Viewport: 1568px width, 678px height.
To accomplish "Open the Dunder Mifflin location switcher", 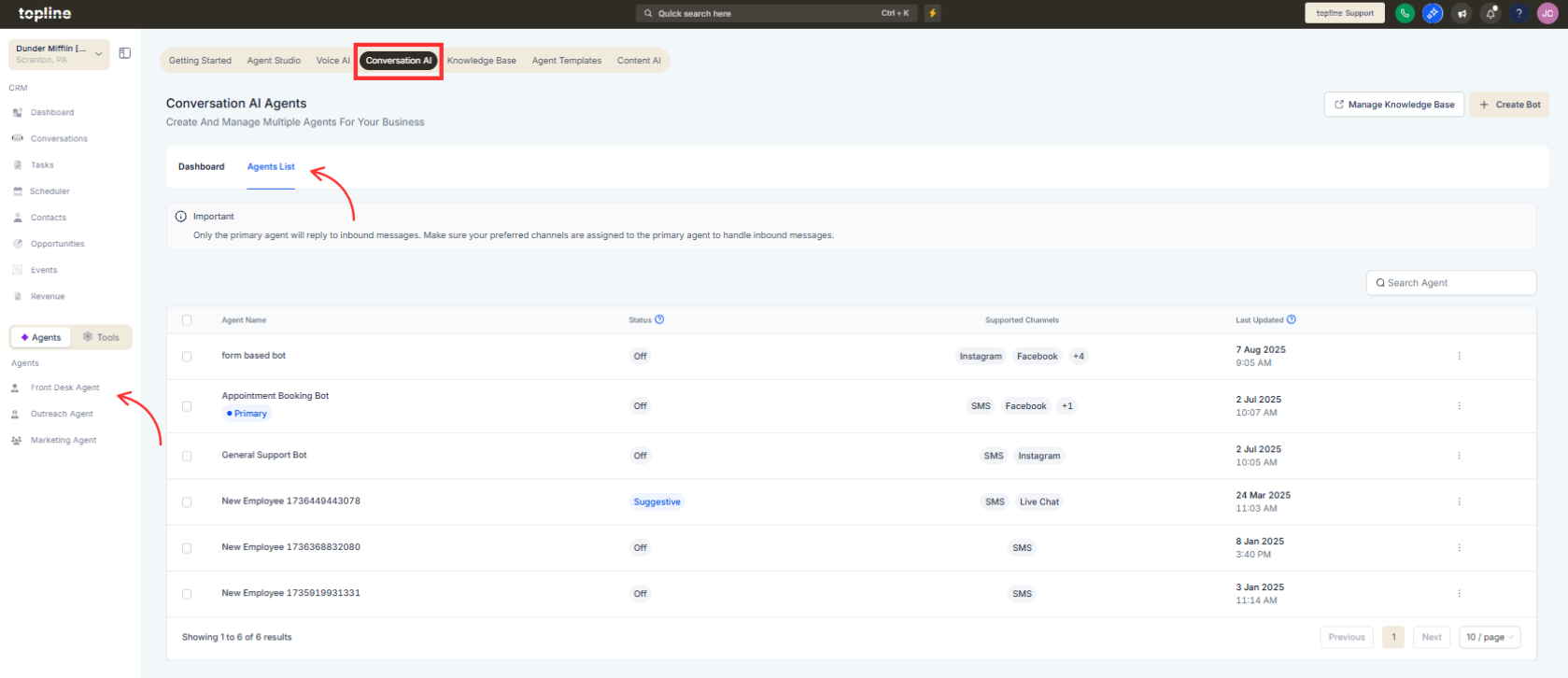I will 59,54.
